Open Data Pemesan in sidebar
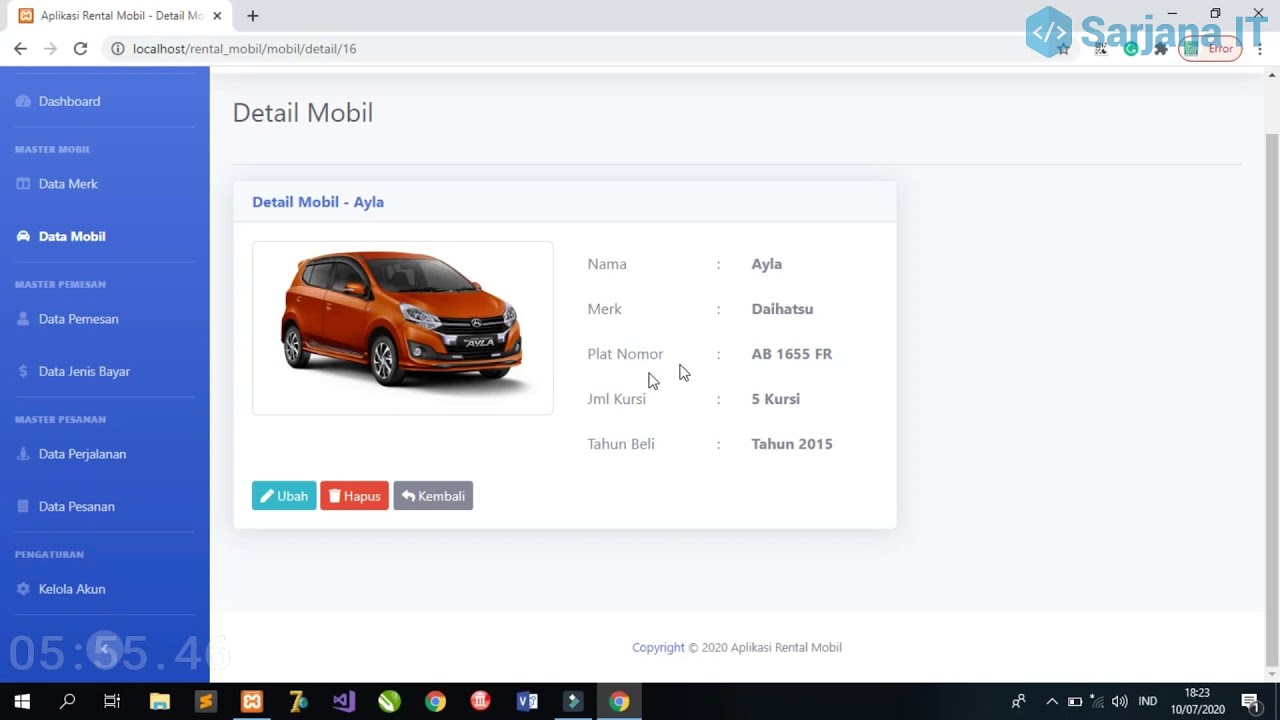The height and width of the screenshot is (720, 1280). click(x=67, y=319)
